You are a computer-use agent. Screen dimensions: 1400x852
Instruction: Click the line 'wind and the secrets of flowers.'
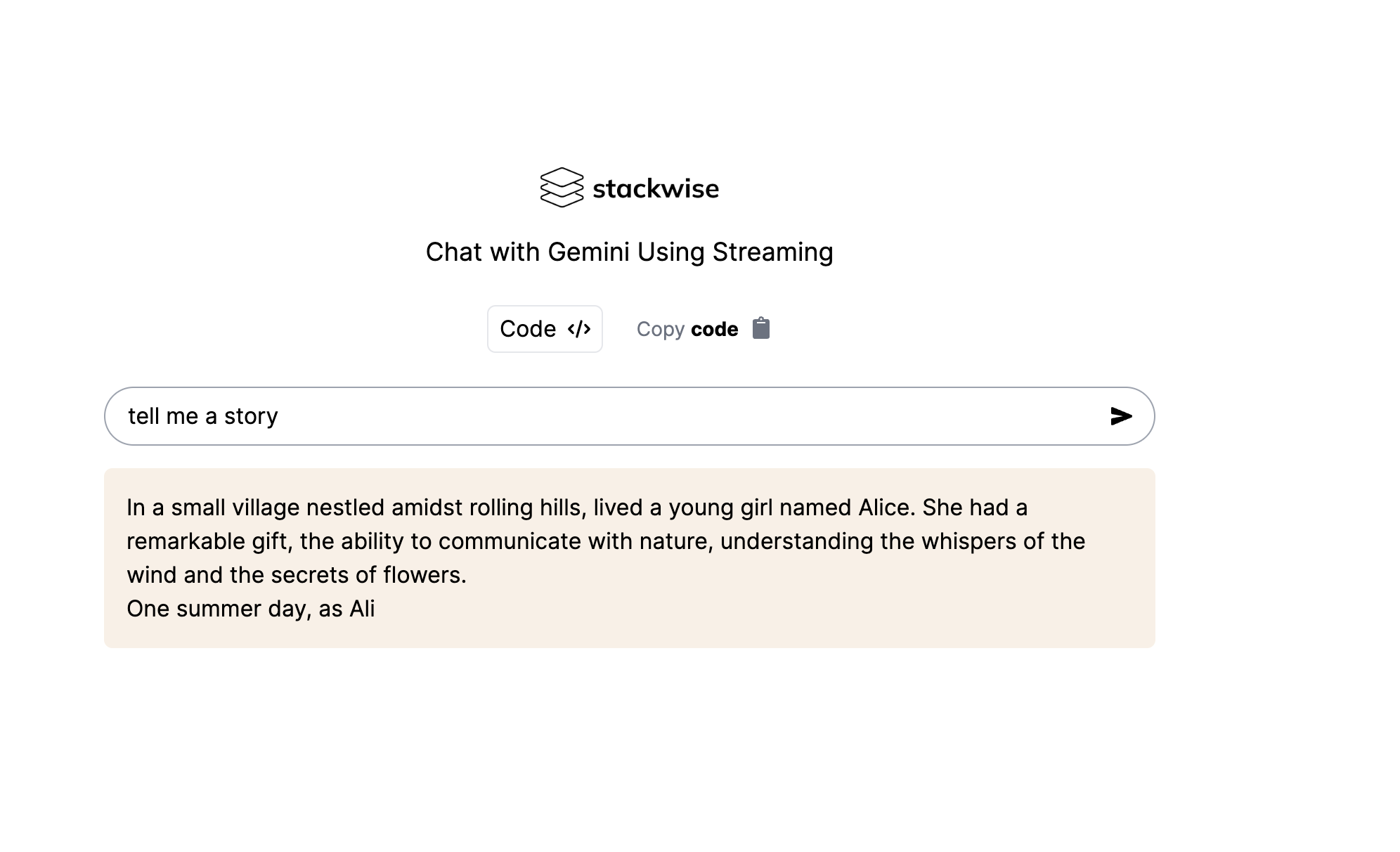(x=297, y=574)
